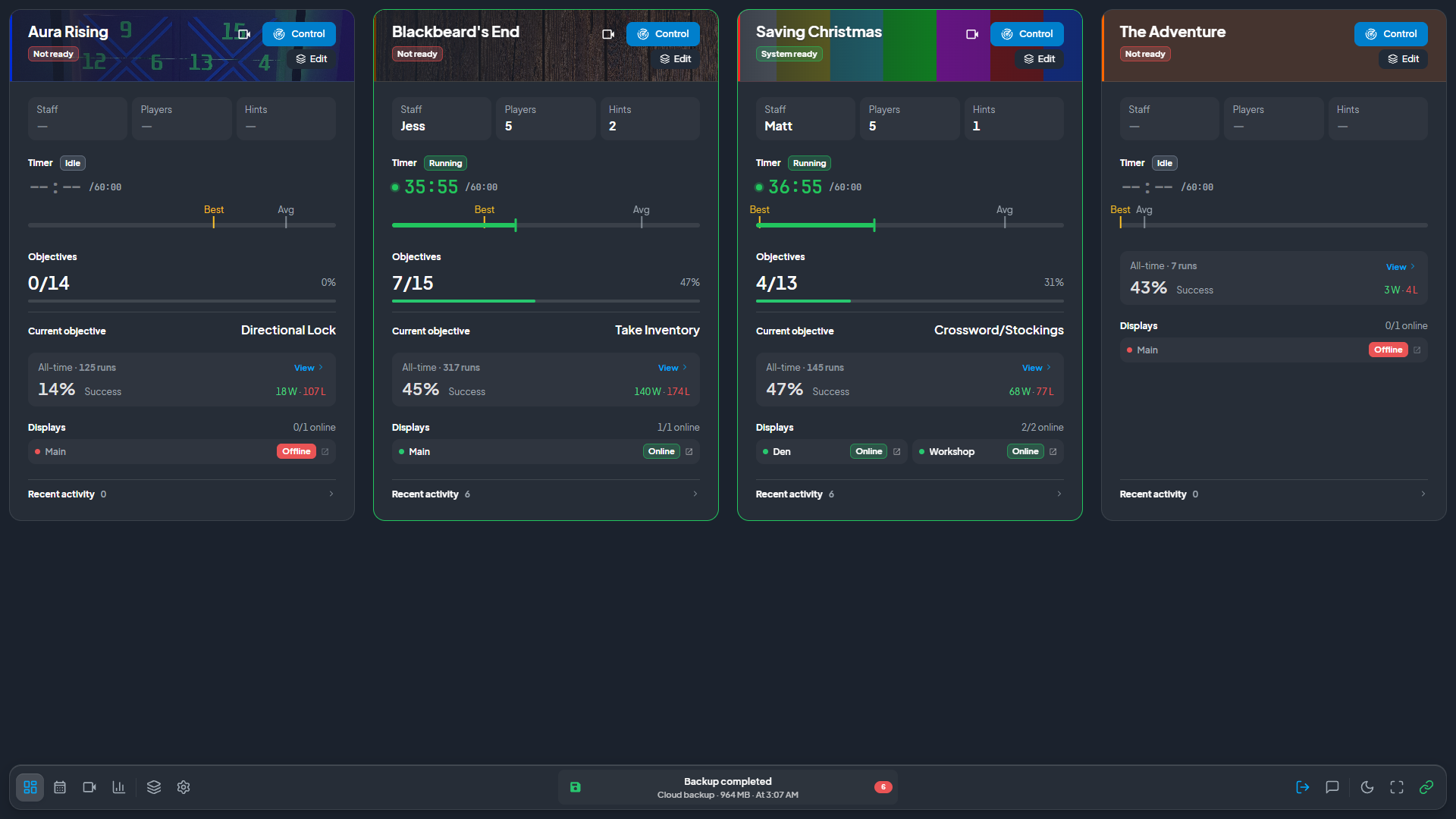Click the red notification badge showing 6
Viewport: 1456px width, 819px height.
pos(883,787)
